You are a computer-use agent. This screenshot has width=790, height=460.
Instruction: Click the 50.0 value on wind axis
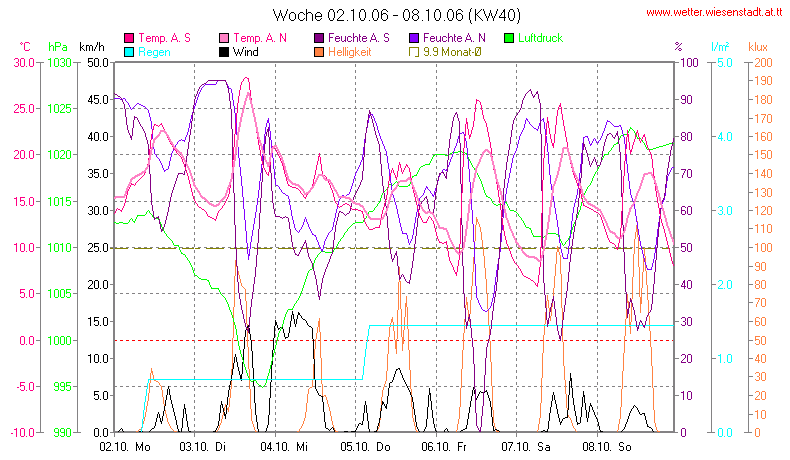click(98, 63)
